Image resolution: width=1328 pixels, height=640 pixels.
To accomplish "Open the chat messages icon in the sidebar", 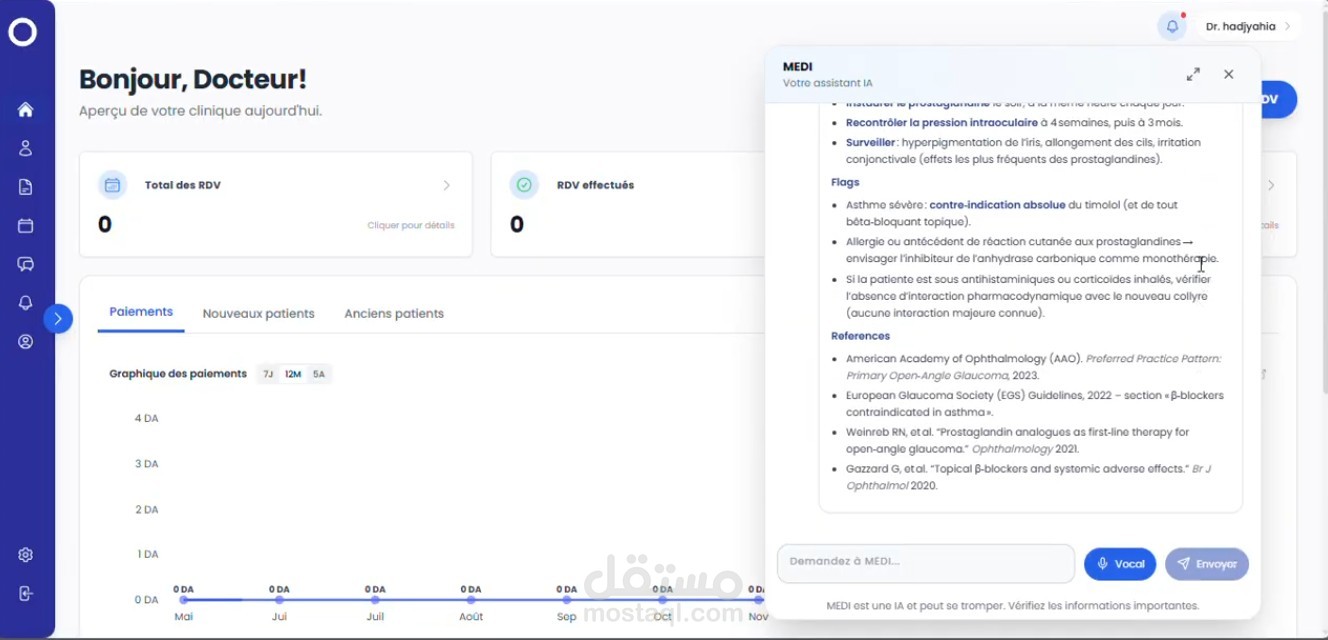I will tap(26, 264).
